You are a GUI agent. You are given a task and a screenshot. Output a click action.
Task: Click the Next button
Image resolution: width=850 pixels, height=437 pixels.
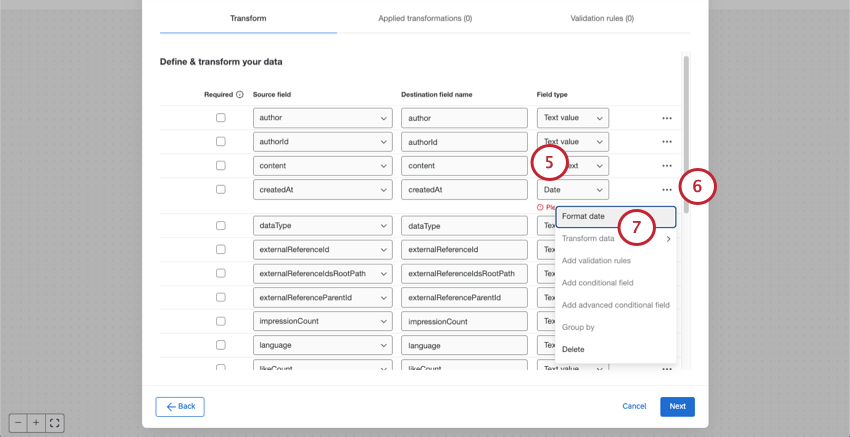click(677, 406)
